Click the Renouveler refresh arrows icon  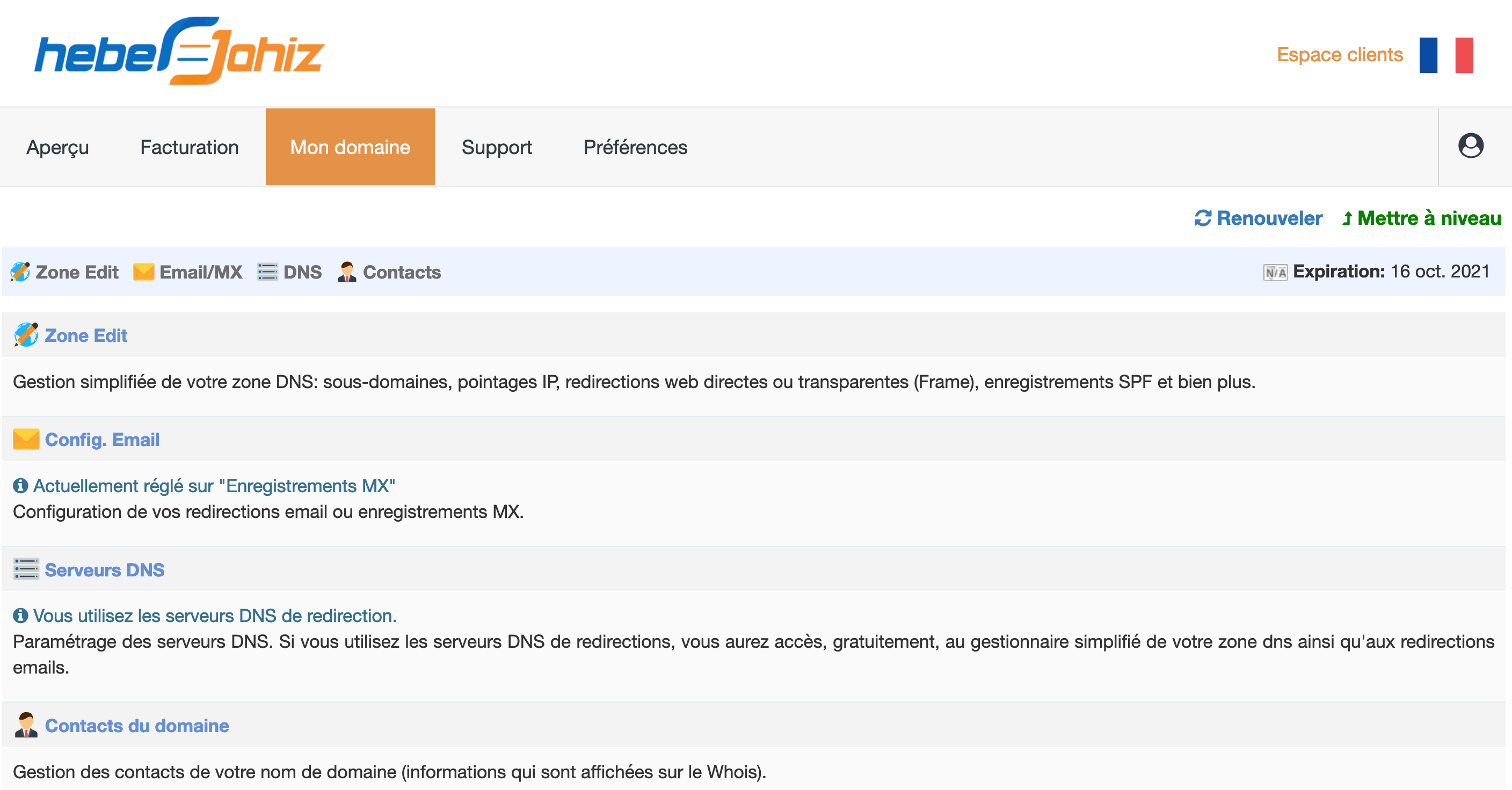tap(1203, 218)
